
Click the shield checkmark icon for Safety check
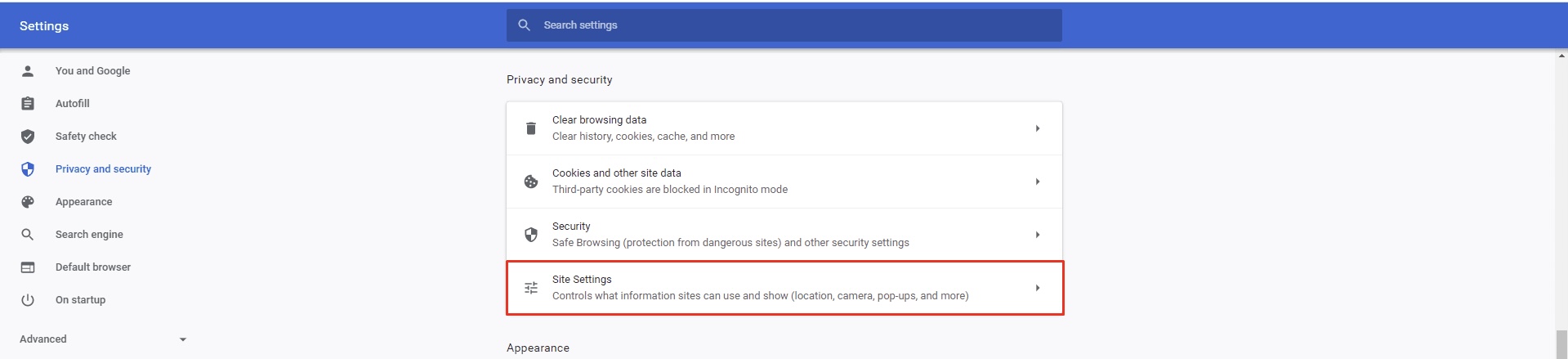click(x=28, y=137)
